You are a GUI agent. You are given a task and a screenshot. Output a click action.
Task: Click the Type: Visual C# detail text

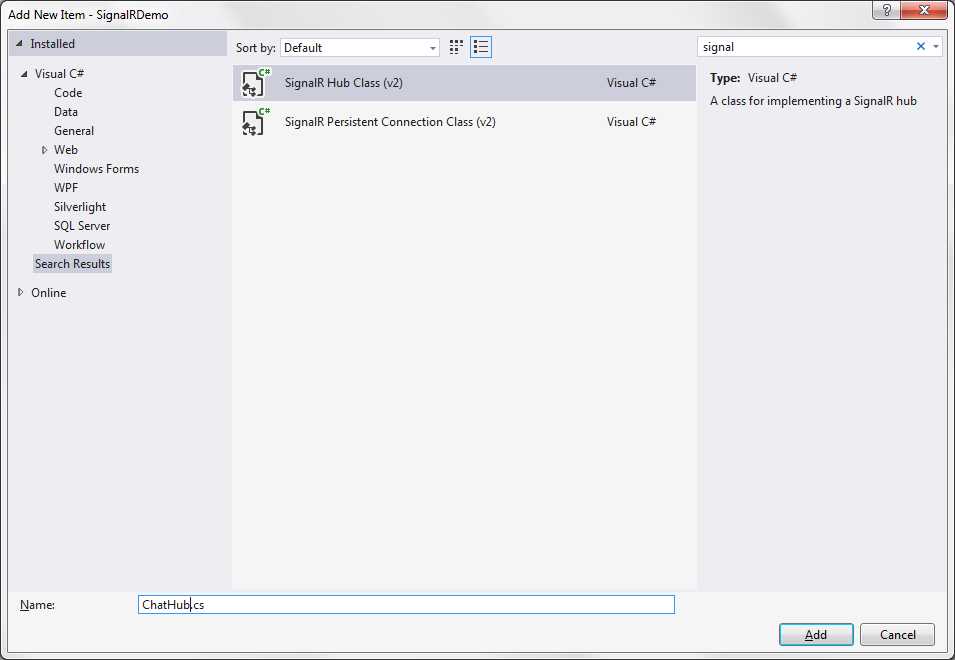(x=753, y=78)
